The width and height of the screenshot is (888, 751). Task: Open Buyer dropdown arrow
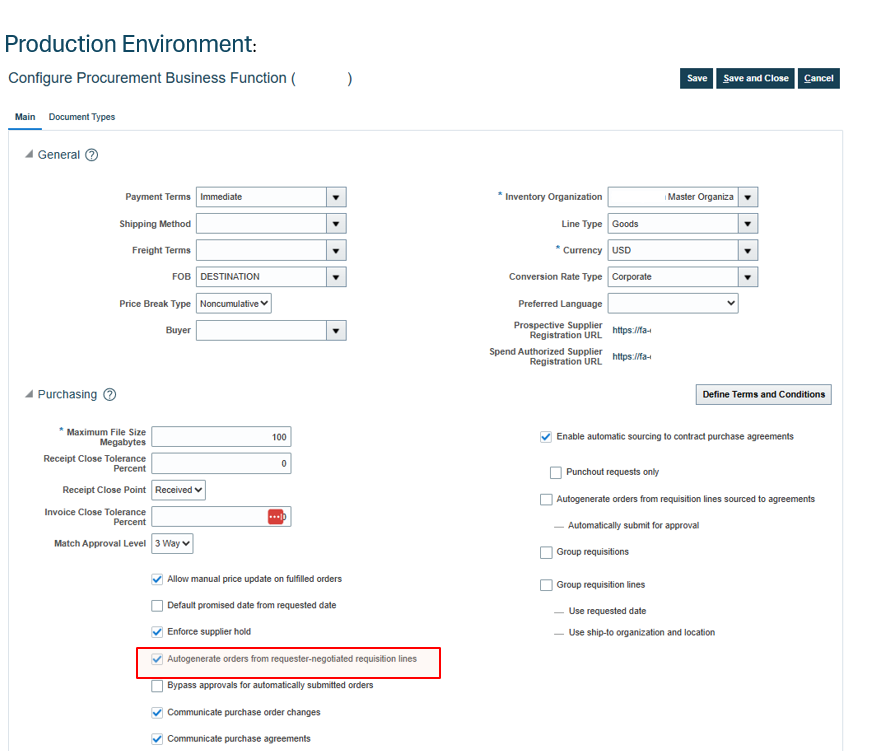click(x=336, y=331)
